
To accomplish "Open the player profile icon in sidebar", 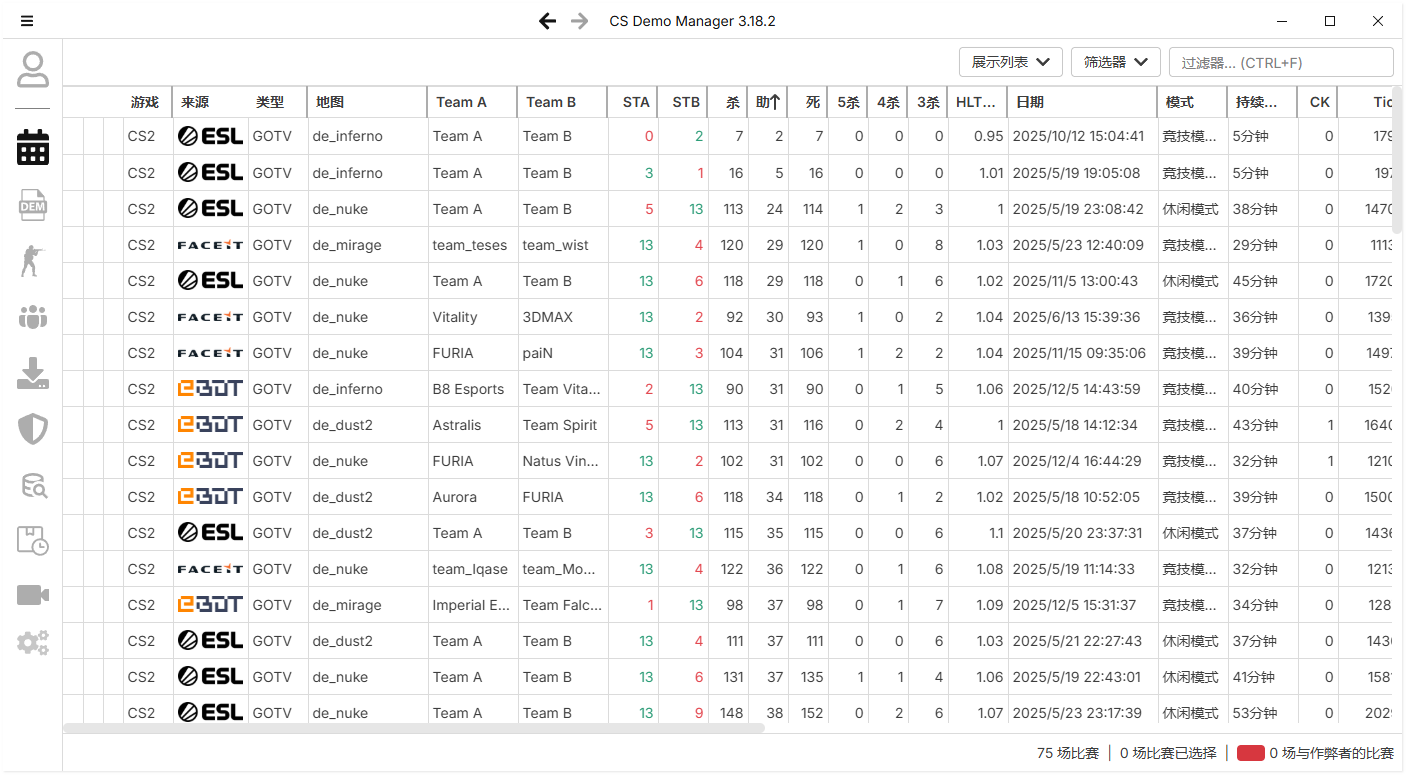I will 33,69.
